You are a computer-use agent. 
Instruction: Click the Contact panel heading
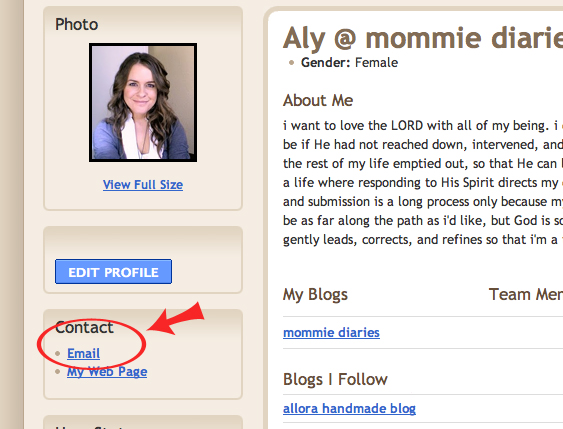pyautogui.click(x=84, y=327)
